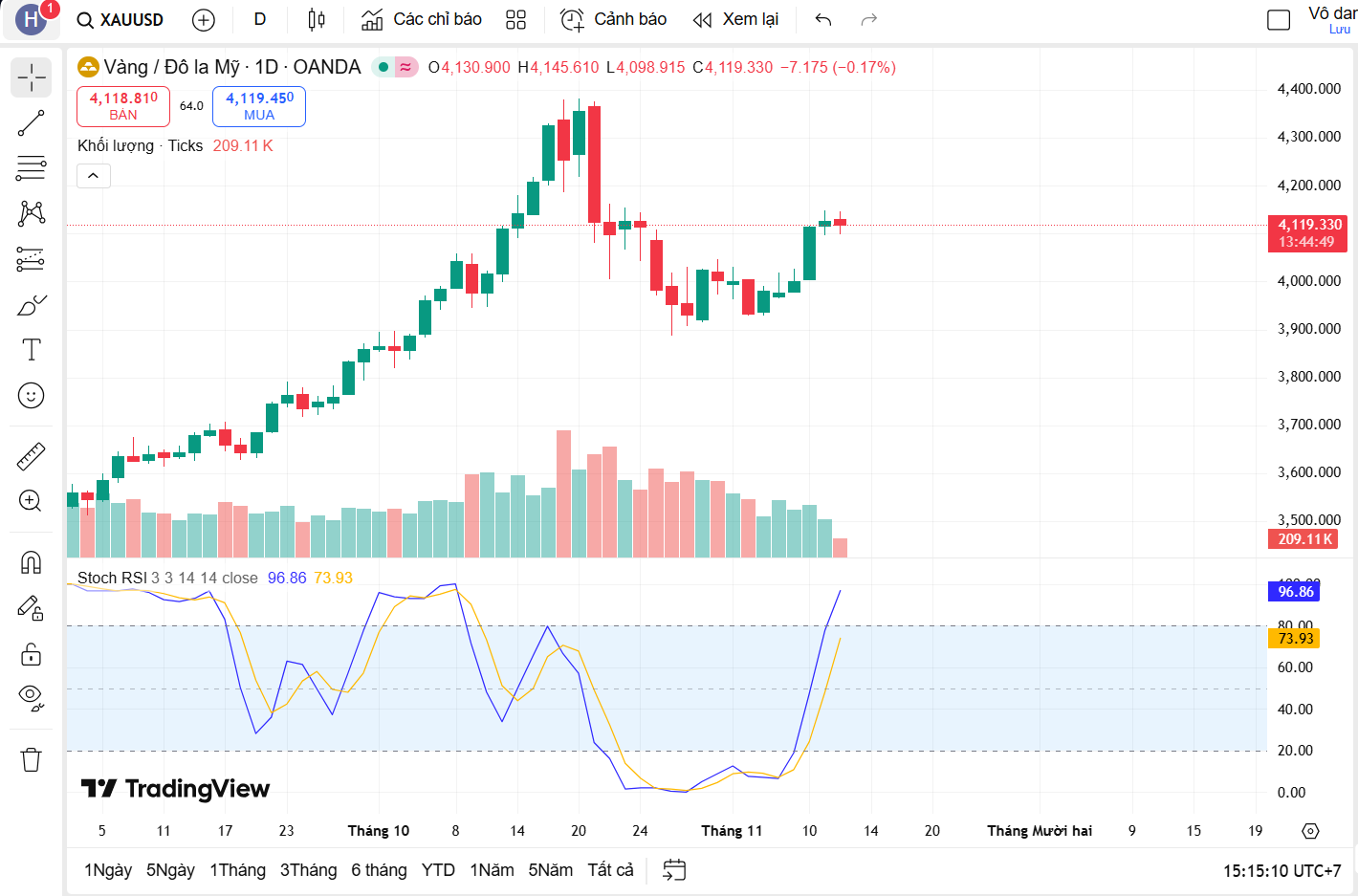The width and height of the screenshot is (1358, 896).
Task: Click the red BÁN sell button
Action: click(x=123, y=106)
